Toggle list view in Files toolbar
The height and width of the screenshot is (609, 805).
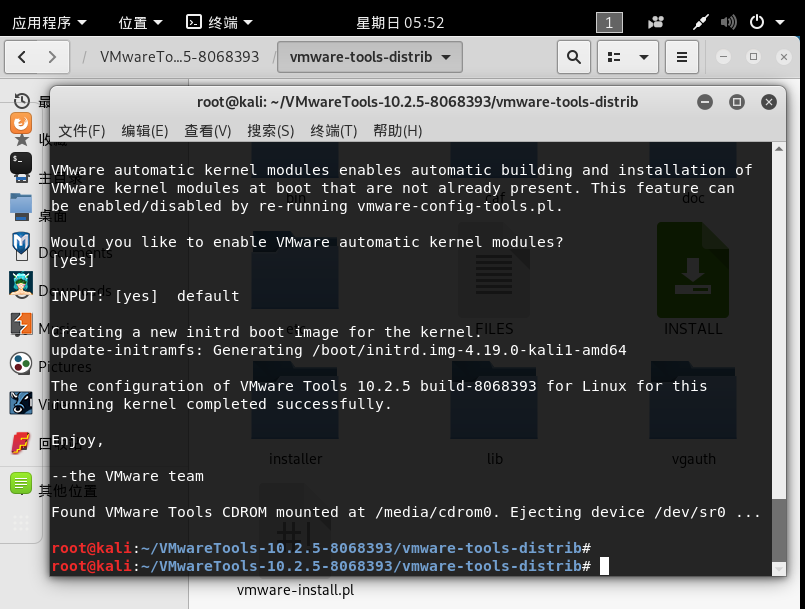click(x=614, y=56)
